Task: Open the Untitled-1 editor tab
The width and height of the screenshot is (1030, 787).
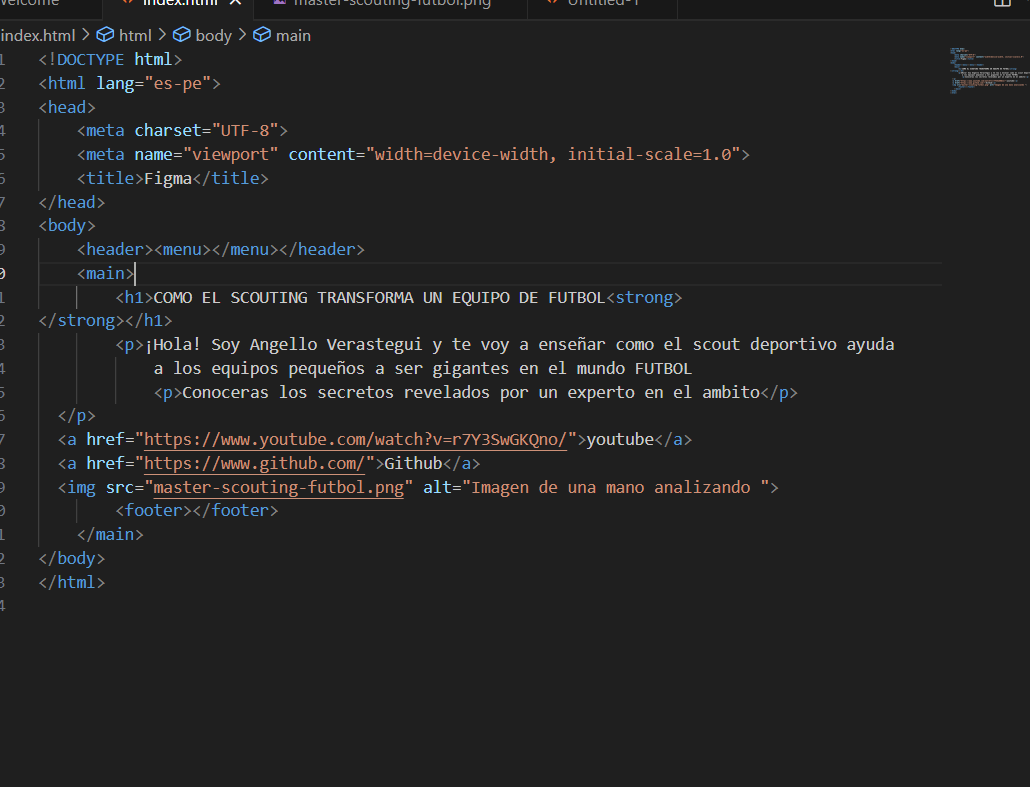Action: pyautogui.click(x=602, y=3)
